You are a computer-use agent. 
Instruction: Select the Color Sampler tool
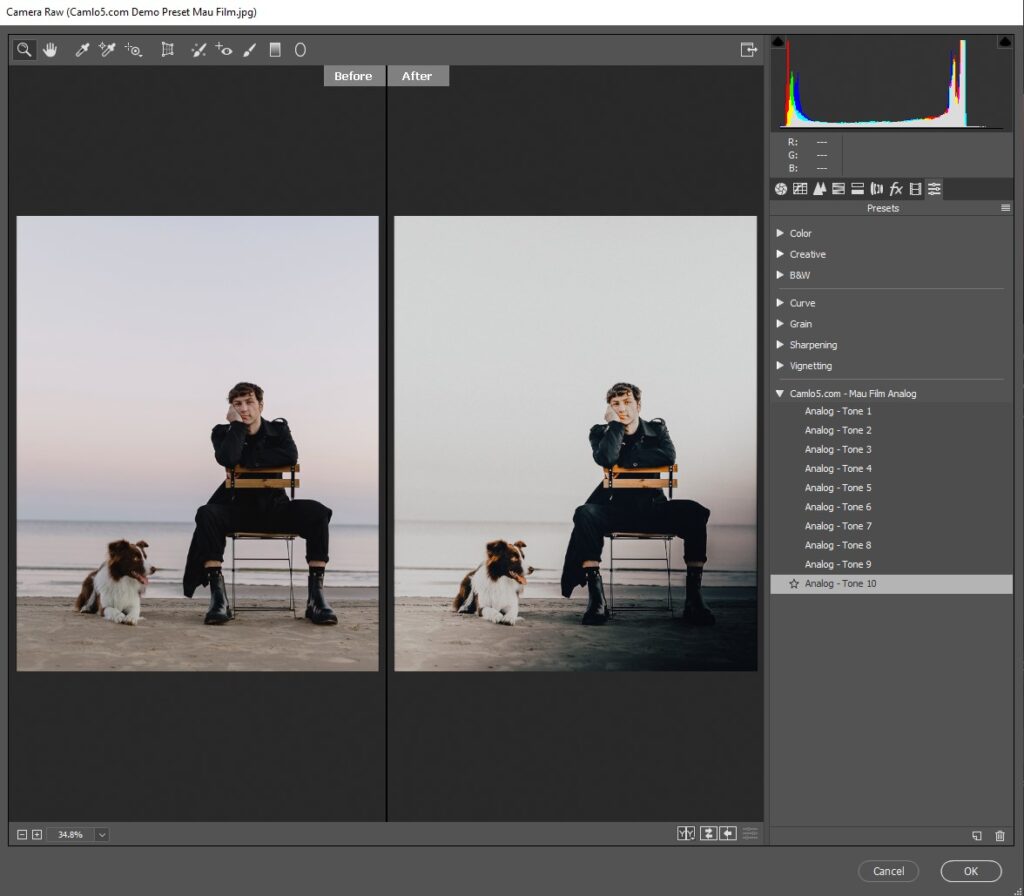pyautogui.click(x=107, y=50)
